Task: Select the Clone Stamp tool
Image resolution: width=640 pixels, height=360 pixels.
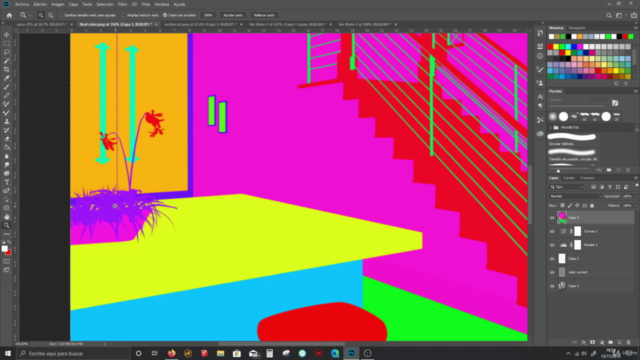Action: (7, 121)
